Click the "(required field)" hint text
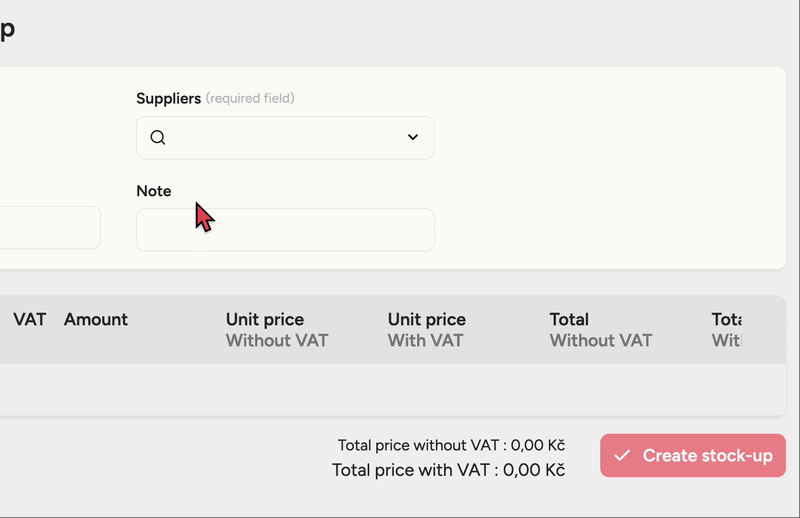800x518 pixels. click(x=250, y=98)
